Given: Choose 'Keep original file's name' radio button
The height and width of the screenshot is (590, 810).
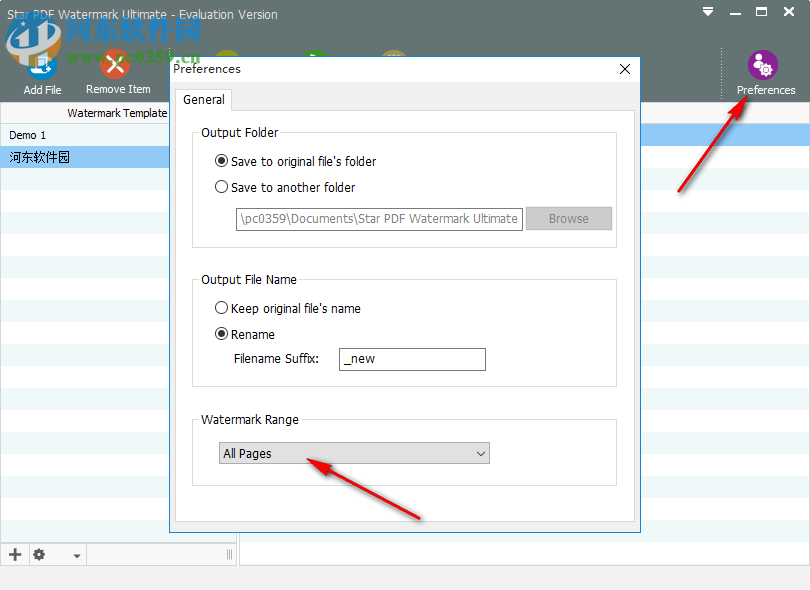Looking at the screenshot, I should tap(288, 308).
